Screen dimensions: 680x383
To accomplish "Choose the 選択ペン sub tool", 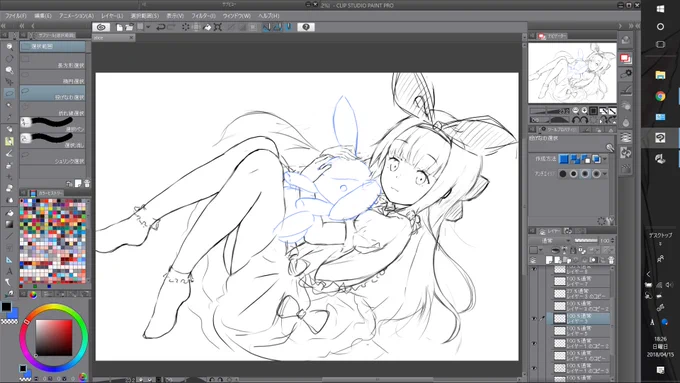I will pyautogui.click(x=52, y=125).
